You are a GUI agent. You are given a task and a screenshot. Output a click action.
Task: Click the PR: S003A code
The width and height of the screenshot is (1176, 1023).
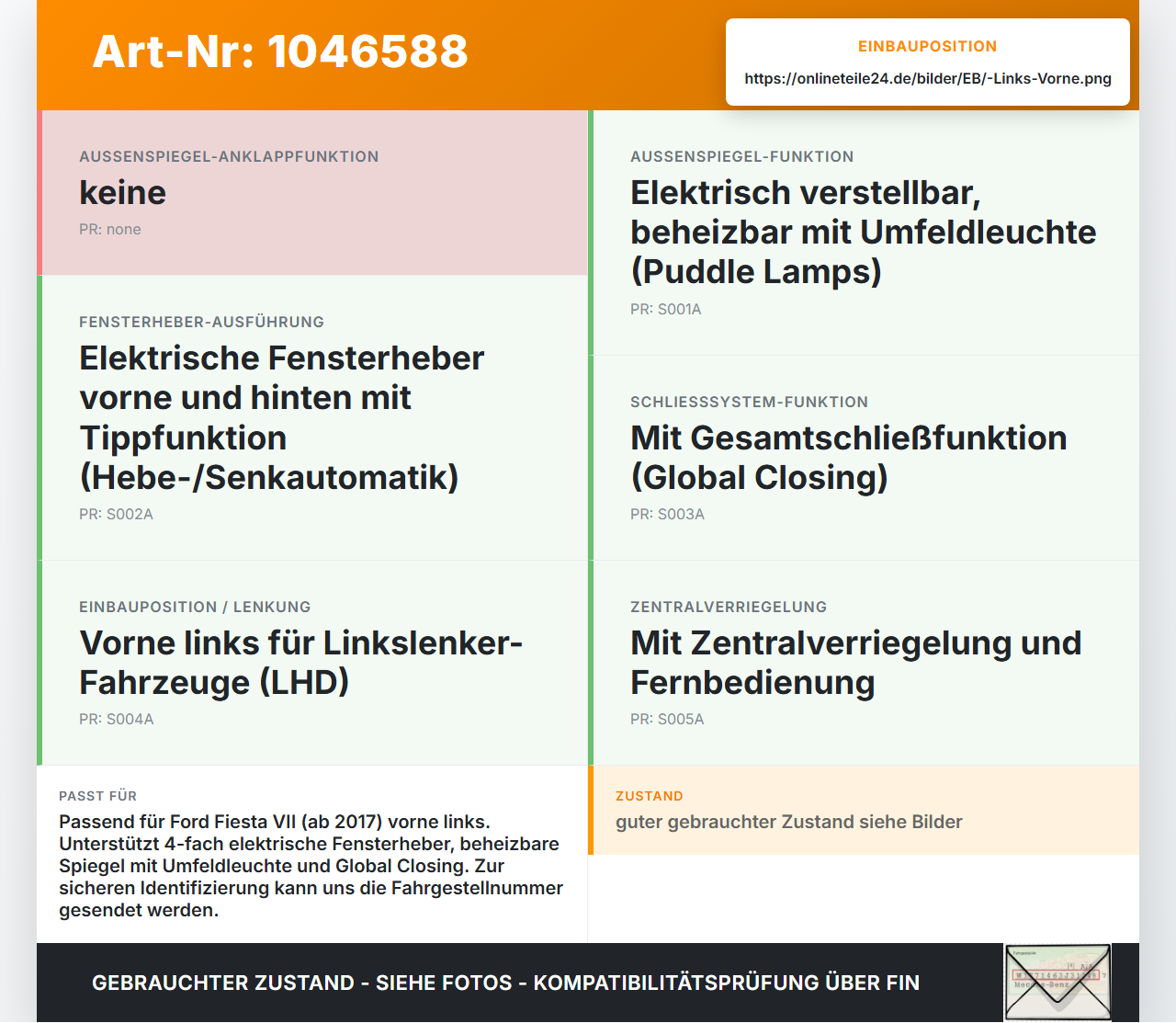[x=667, y=514]
